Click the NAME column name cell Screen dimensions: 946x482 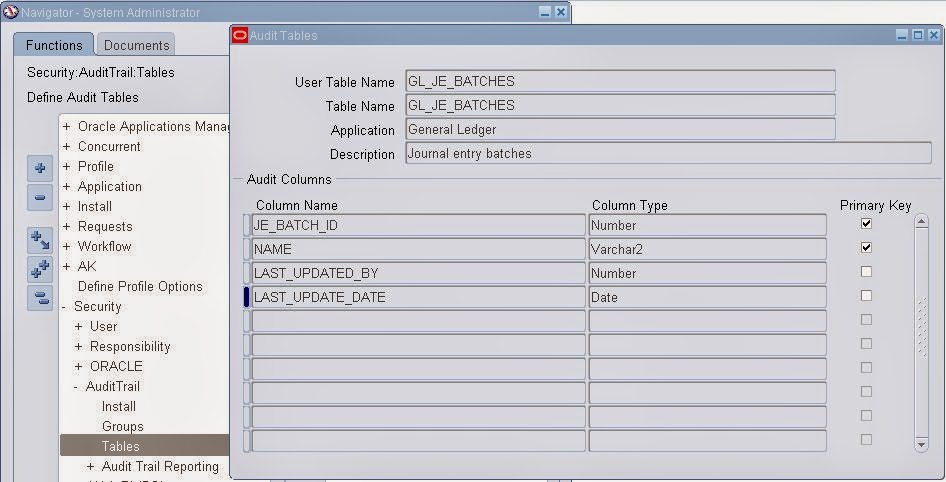[x=418, y=249]
